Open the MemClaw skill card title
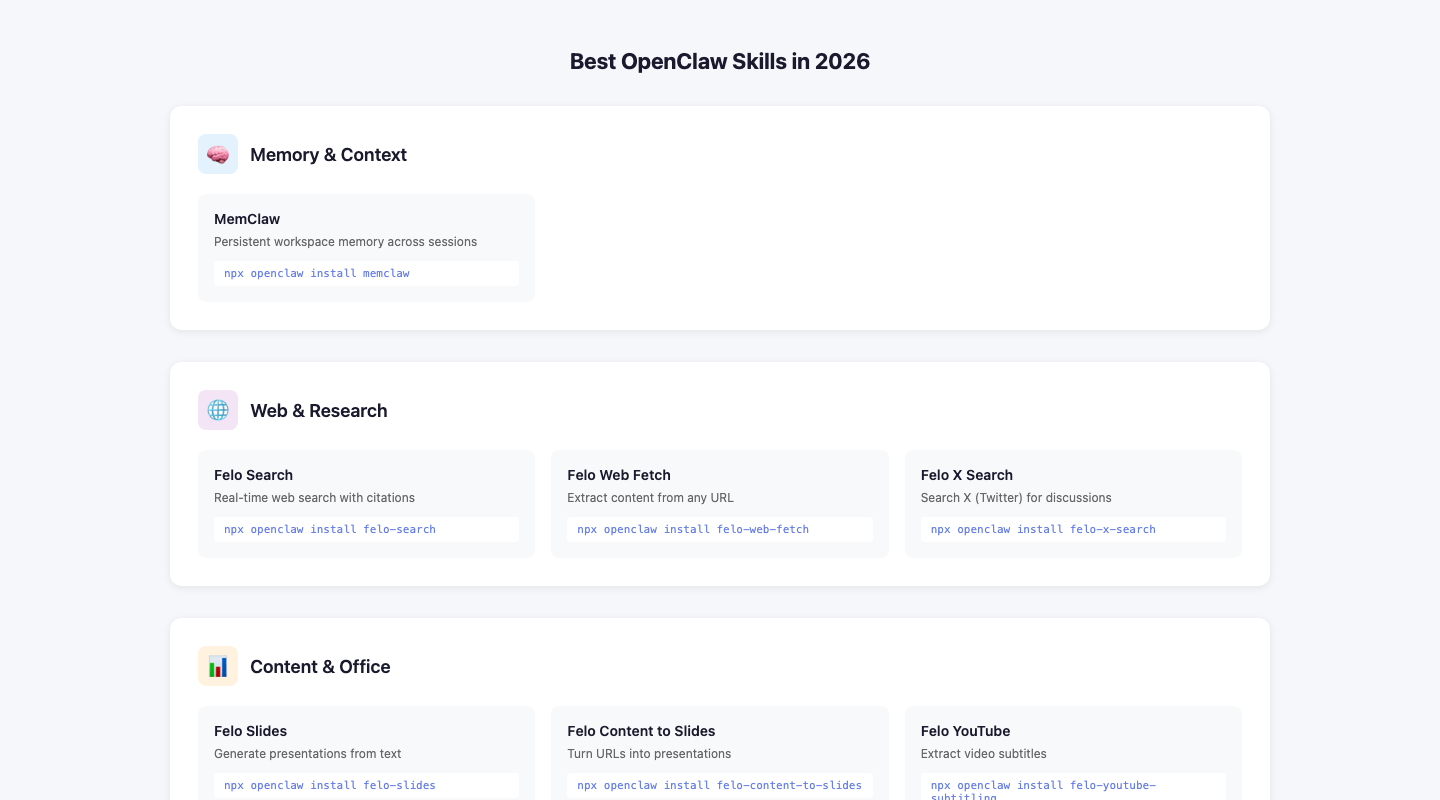Image resolution: width=1440 pixels, height=800 pixels. click(247, 219)
